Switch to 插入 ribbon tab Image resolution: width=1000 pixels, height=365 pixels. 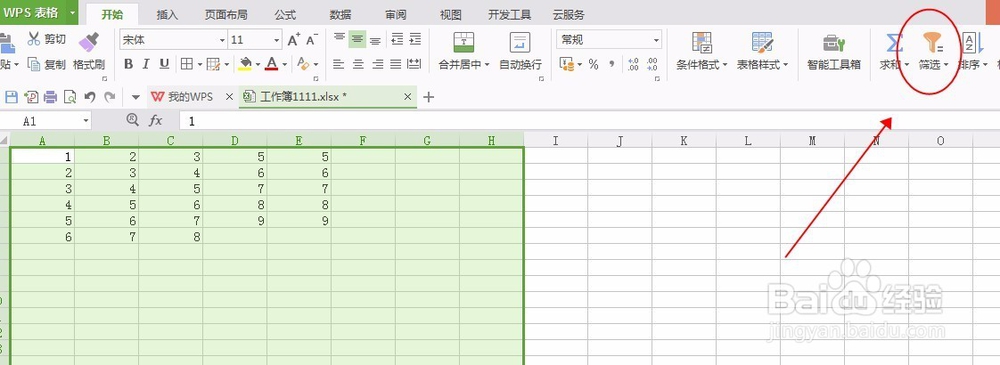point(167,15)
